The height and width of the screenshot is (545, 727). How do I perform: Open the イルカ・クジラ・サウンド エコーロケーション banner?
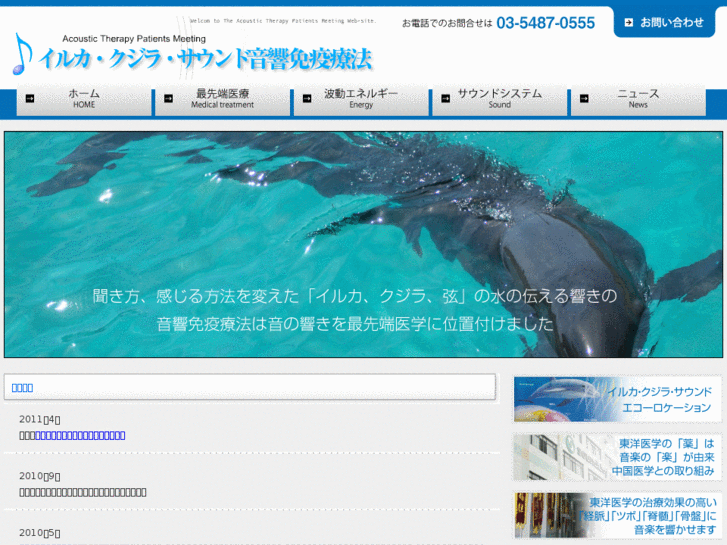click(x=618, y=399)
